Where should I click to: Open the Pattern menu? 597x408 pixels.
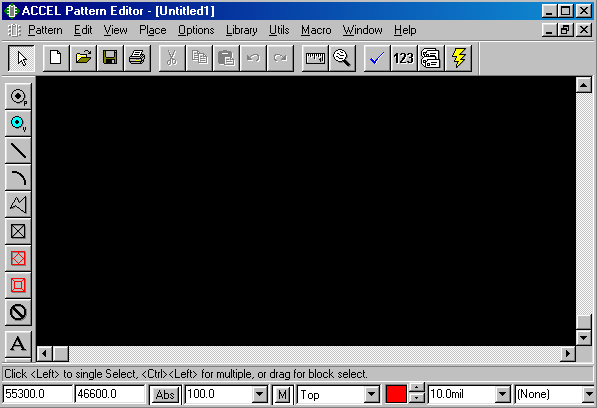(x=45, y=30)
